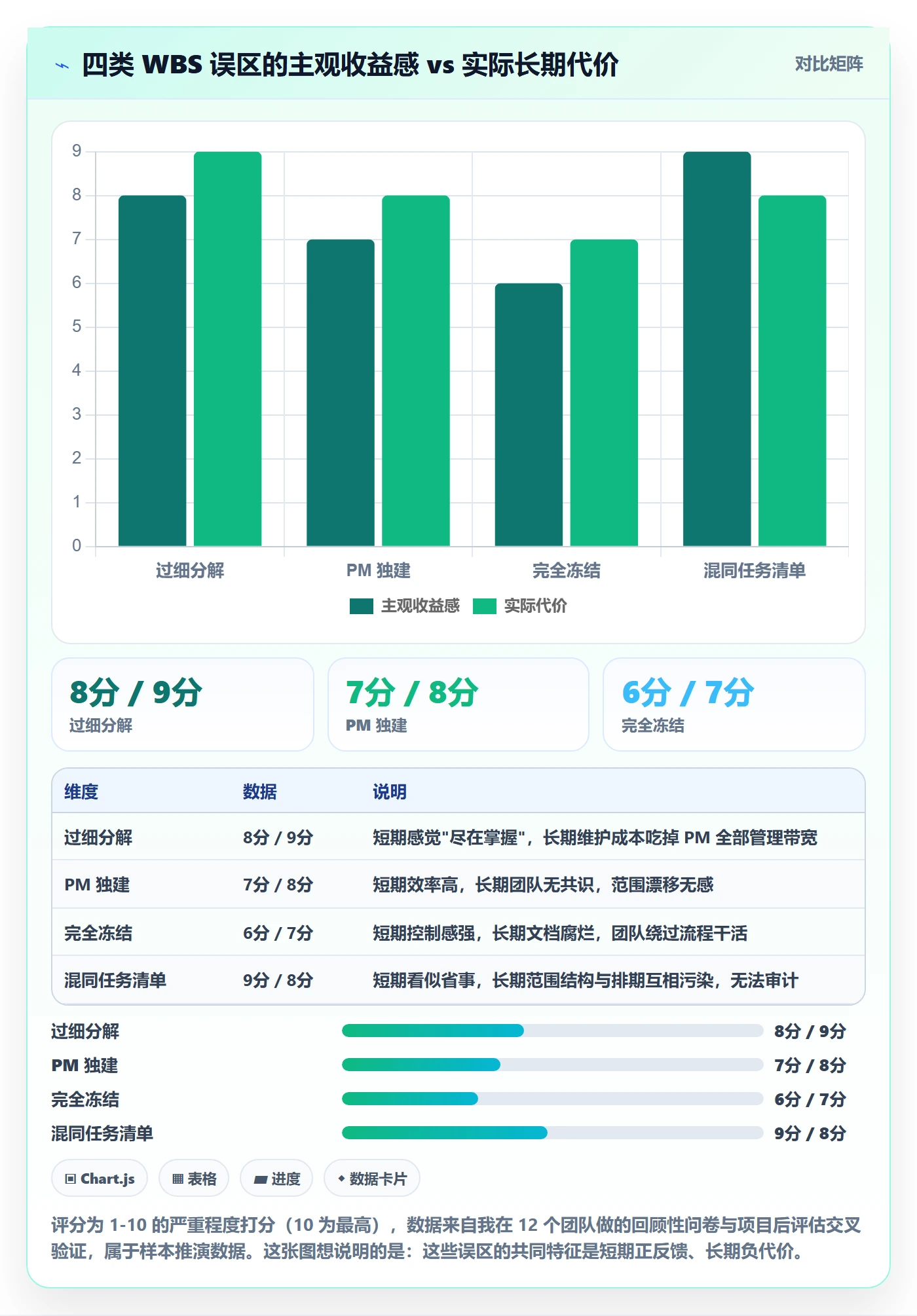Click the 数据 table column header

[x=259, y=792]
